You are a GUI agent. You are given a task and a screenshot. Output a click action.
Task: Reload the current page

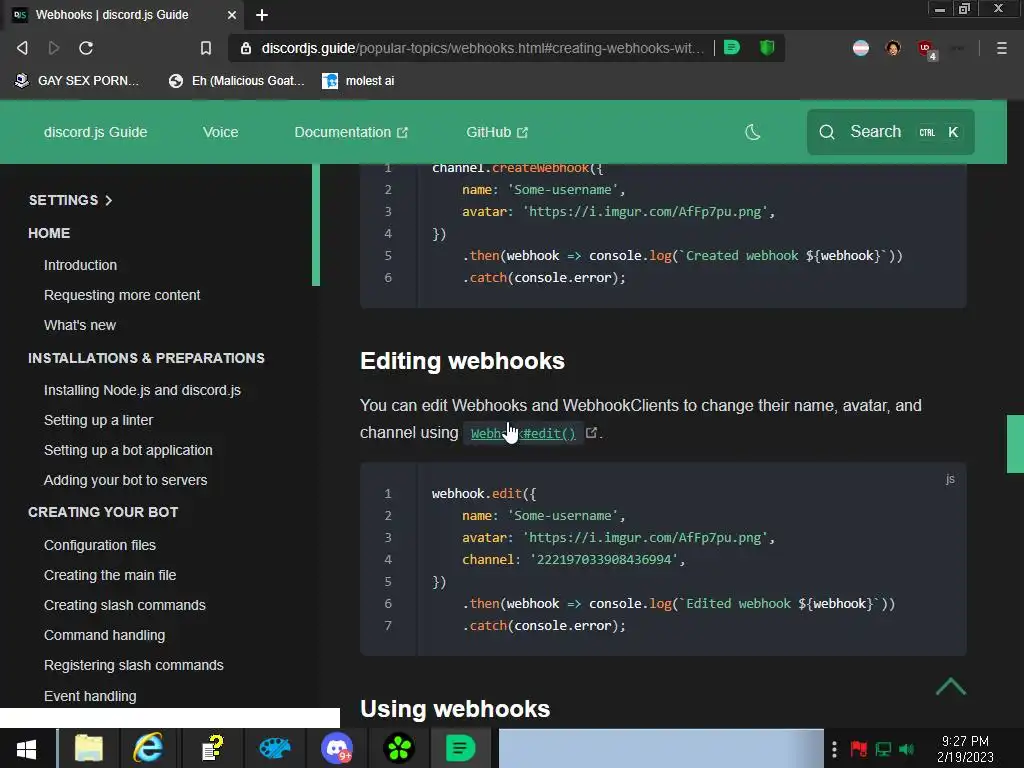(86, 48)
